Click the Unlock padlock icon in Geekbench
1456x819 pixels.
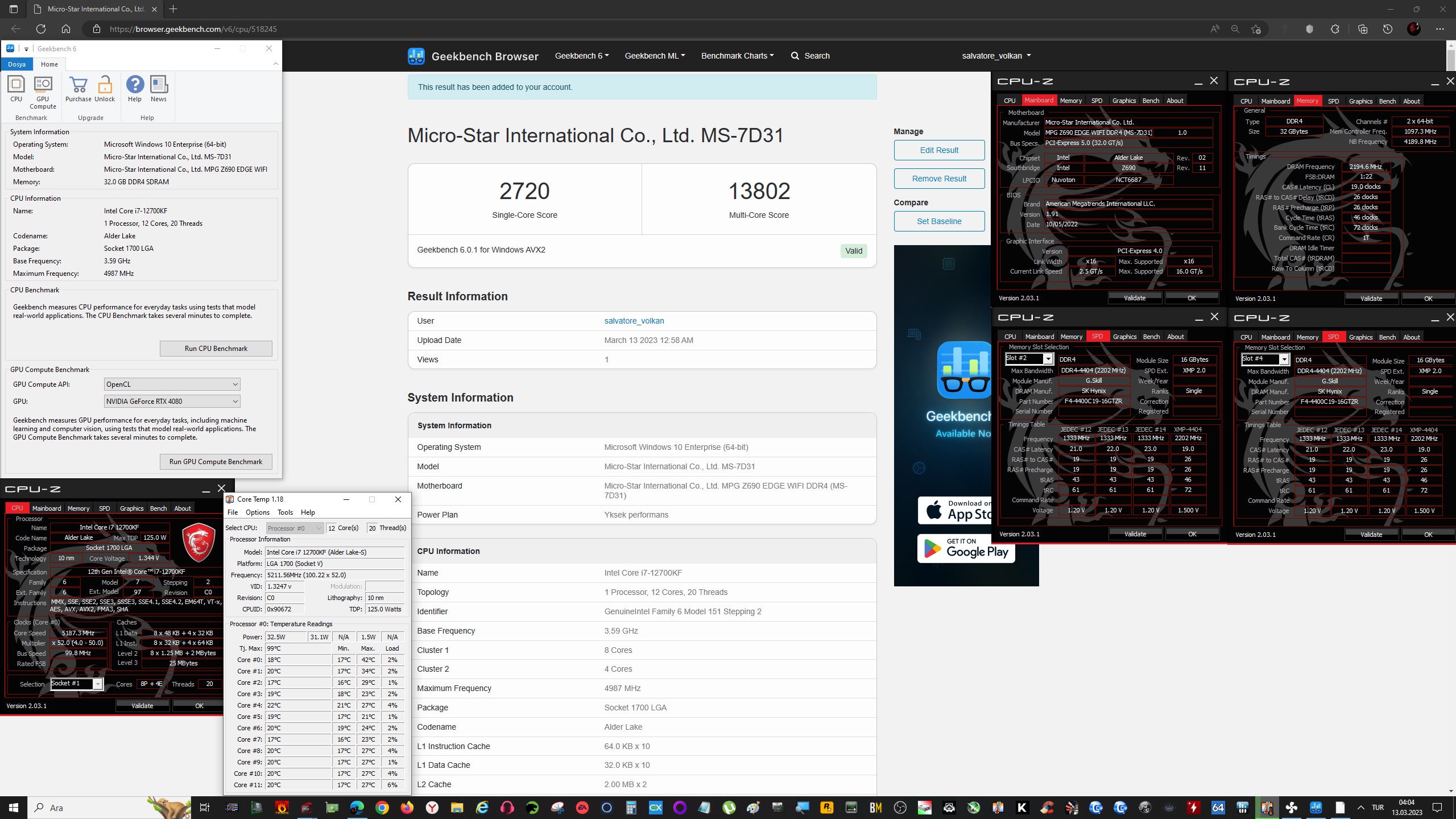(105, 89)
